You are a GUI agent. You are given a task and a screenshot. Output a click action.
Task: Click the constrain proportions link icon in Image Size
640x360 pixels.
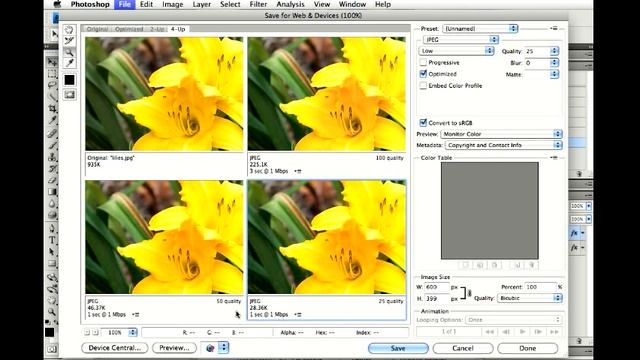pos(469,293)
